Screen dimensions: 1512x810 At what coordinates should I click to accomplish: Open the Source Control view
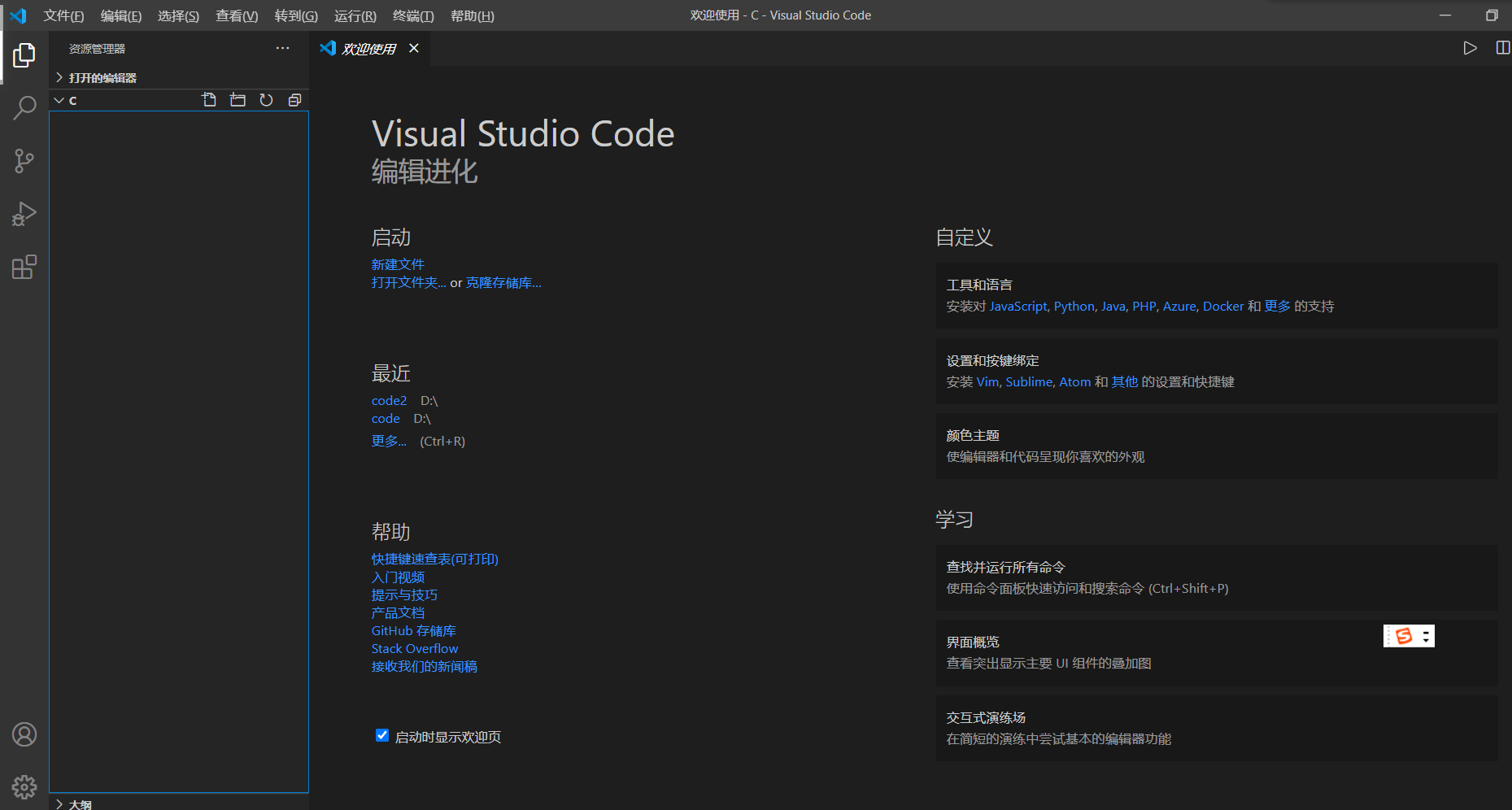point(24,161)
